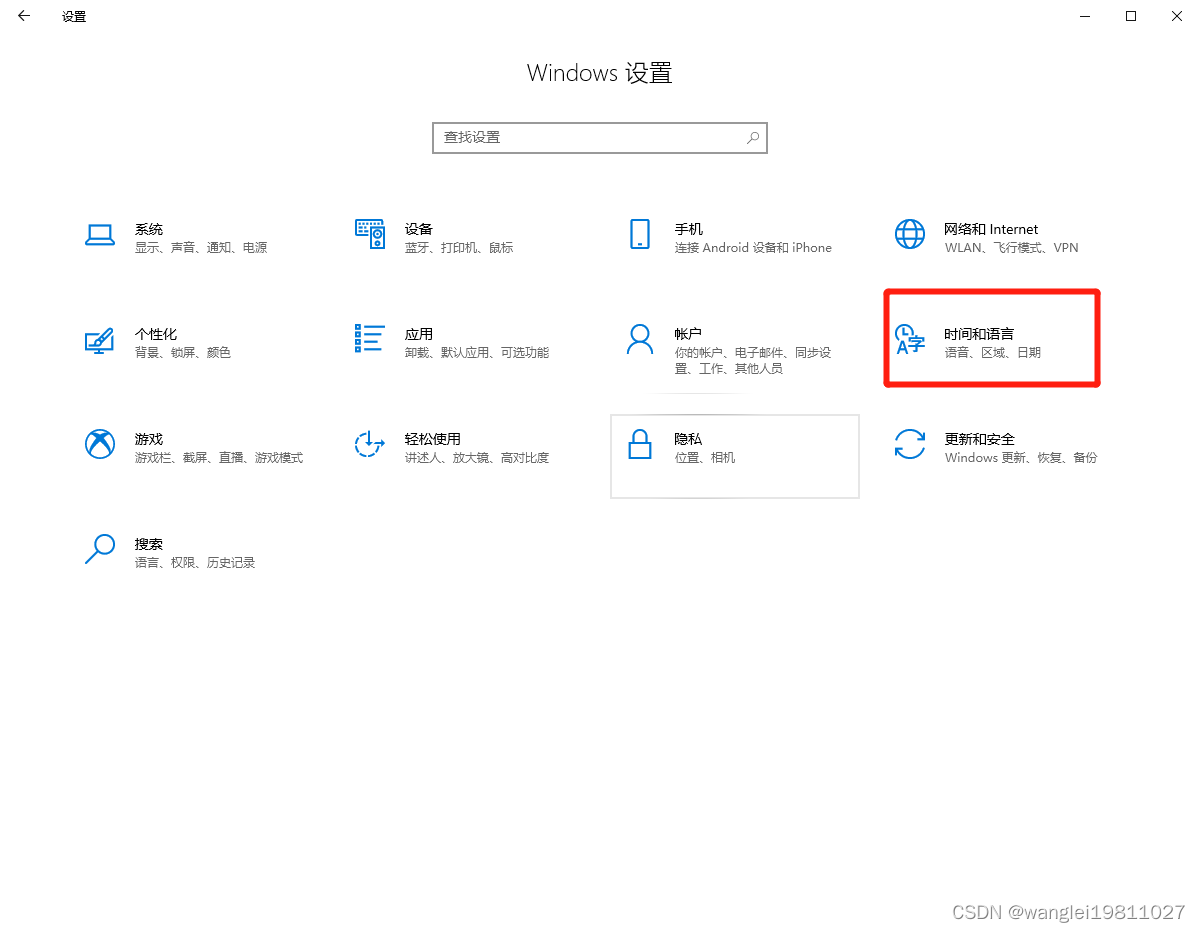Click the text Windows 更新、恢复、备份
1200x932 pixels.
1021,458
